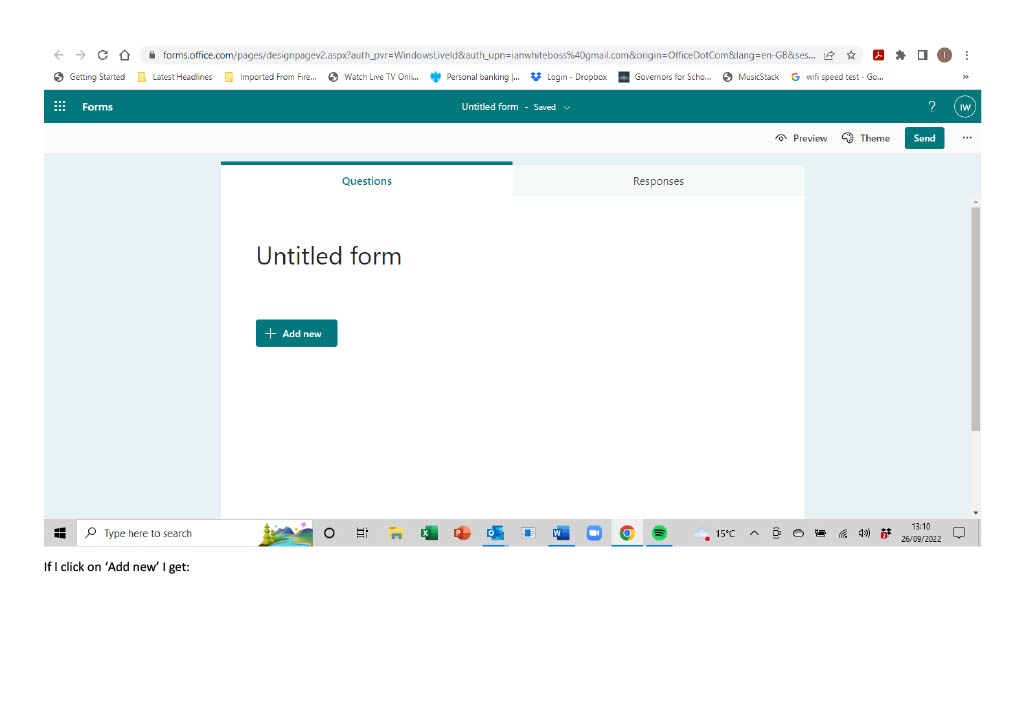Open the network wifi tray icon
Image resolution: width=1024 pixels, height=726 pixels.
(842, 533)
